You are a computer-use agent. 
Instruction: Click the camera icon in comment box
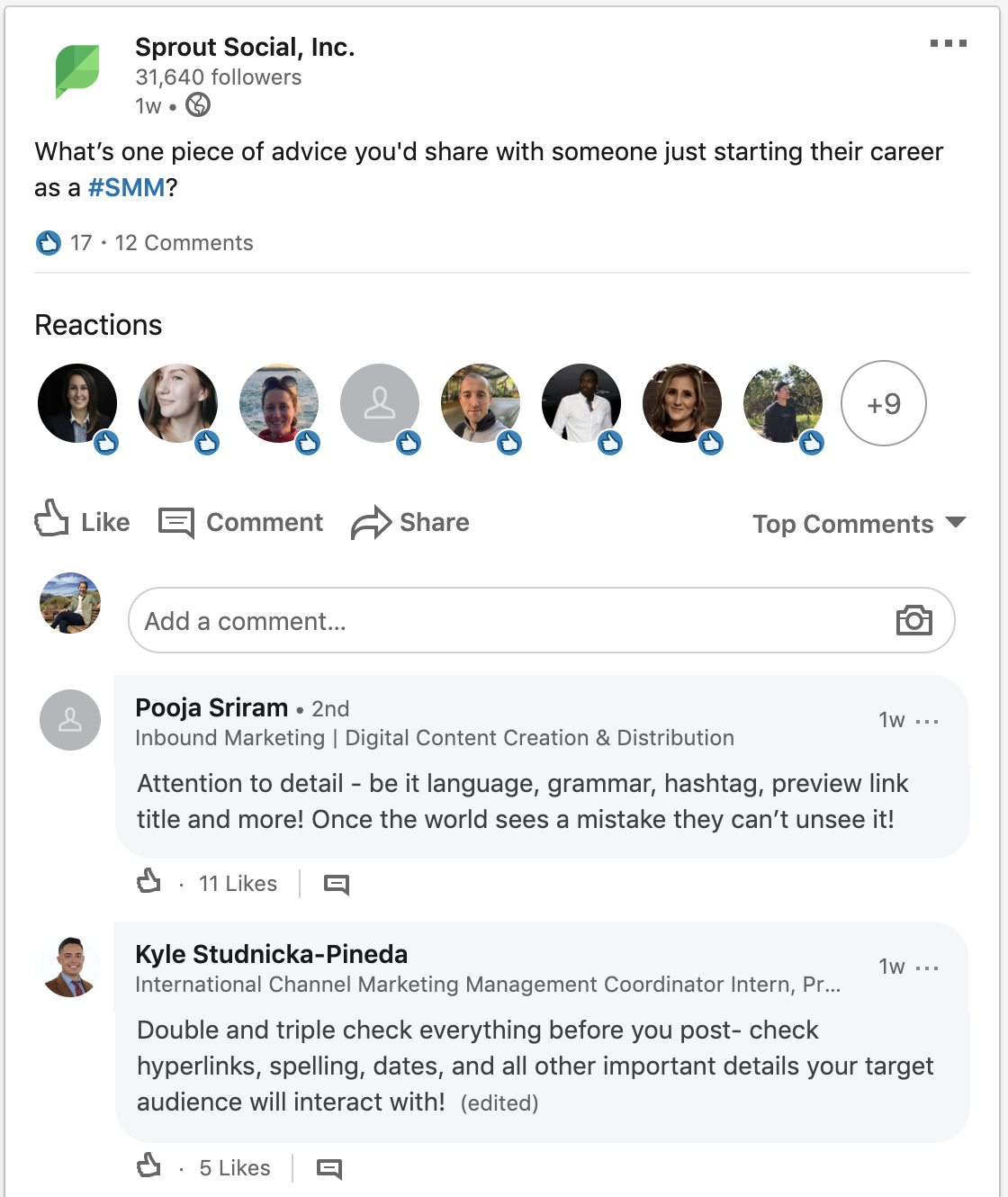tap(913, 620)
